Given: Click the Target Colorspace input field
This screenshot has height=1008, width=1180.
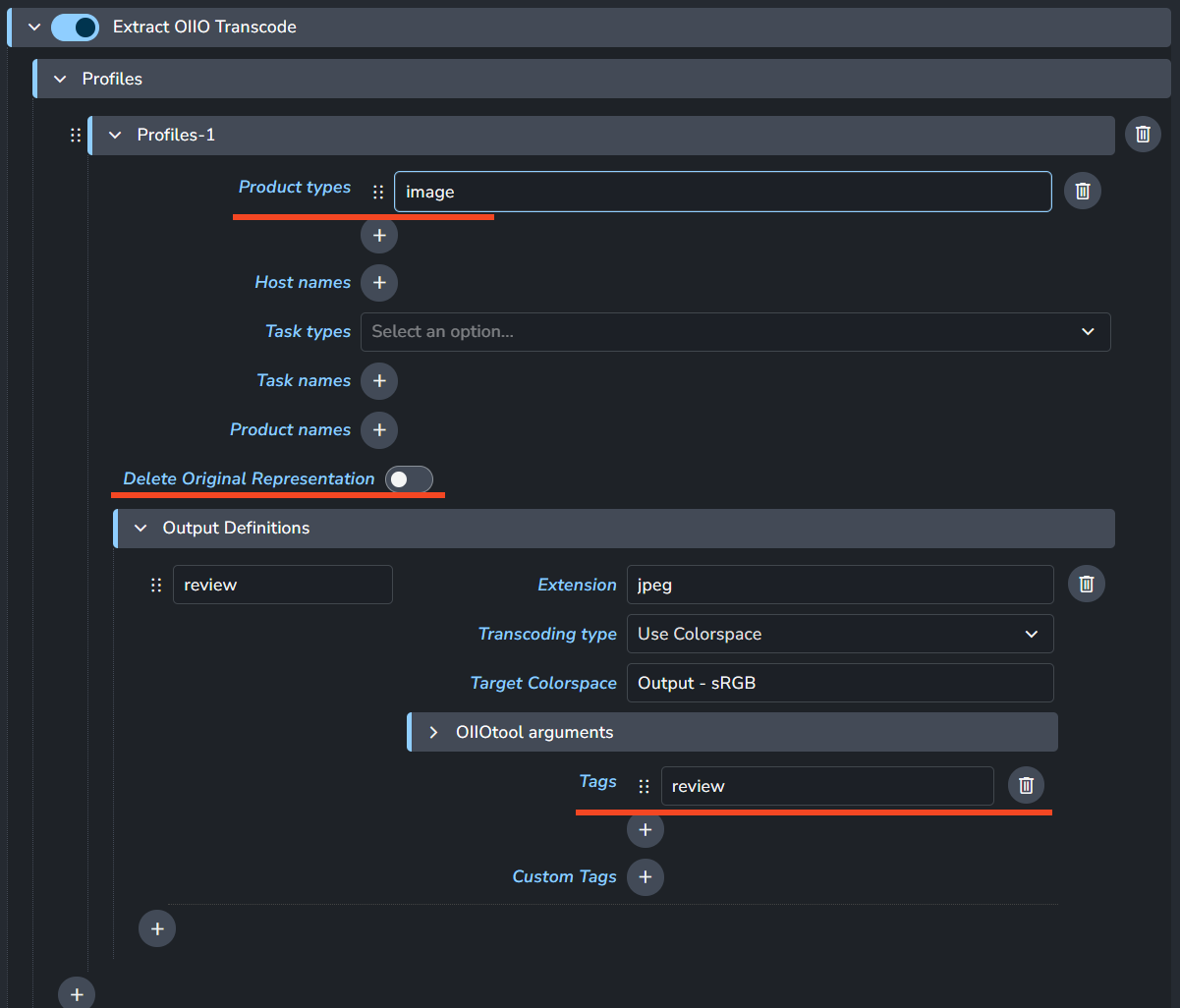Looking at the screenshot, I should 839,683.
